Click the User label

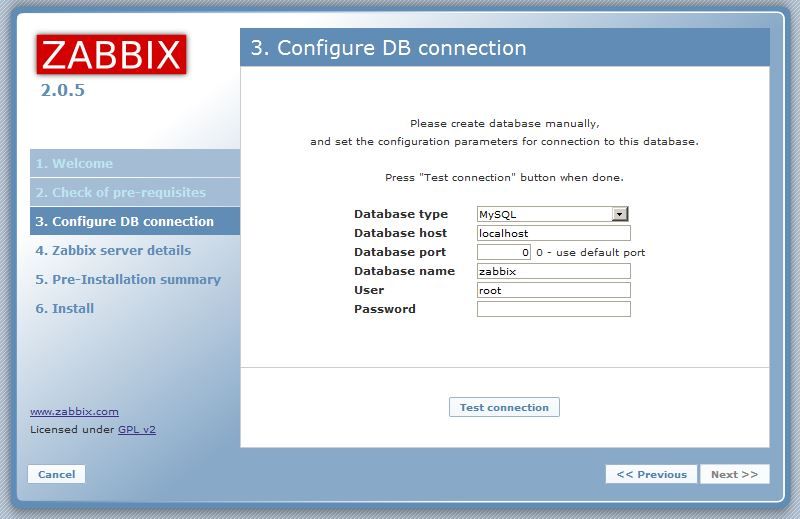(369, 290)
